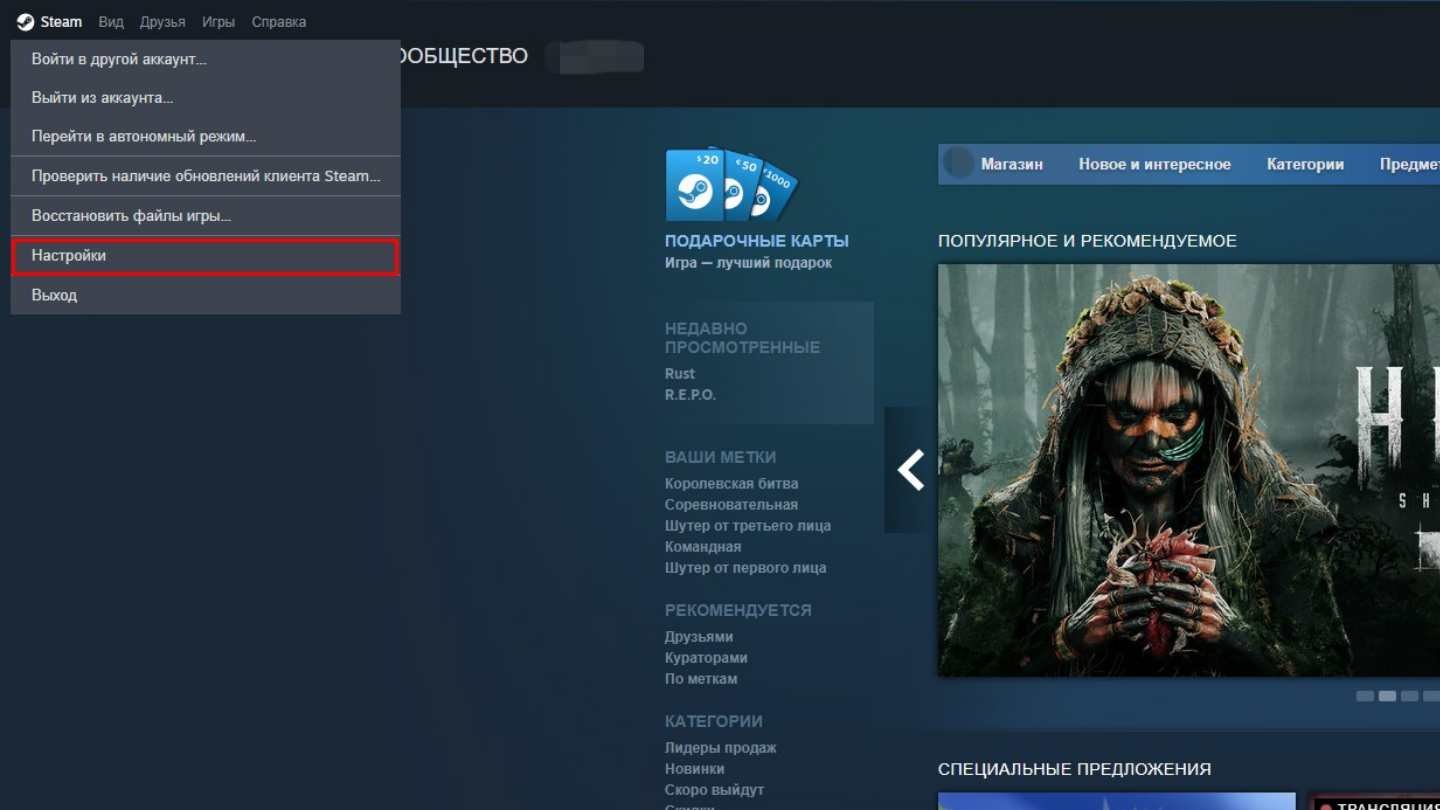This screenshot has width=1440, height=810.
Task: Click the Steam logo icon in menu bar
Action: tap(25, 22)
